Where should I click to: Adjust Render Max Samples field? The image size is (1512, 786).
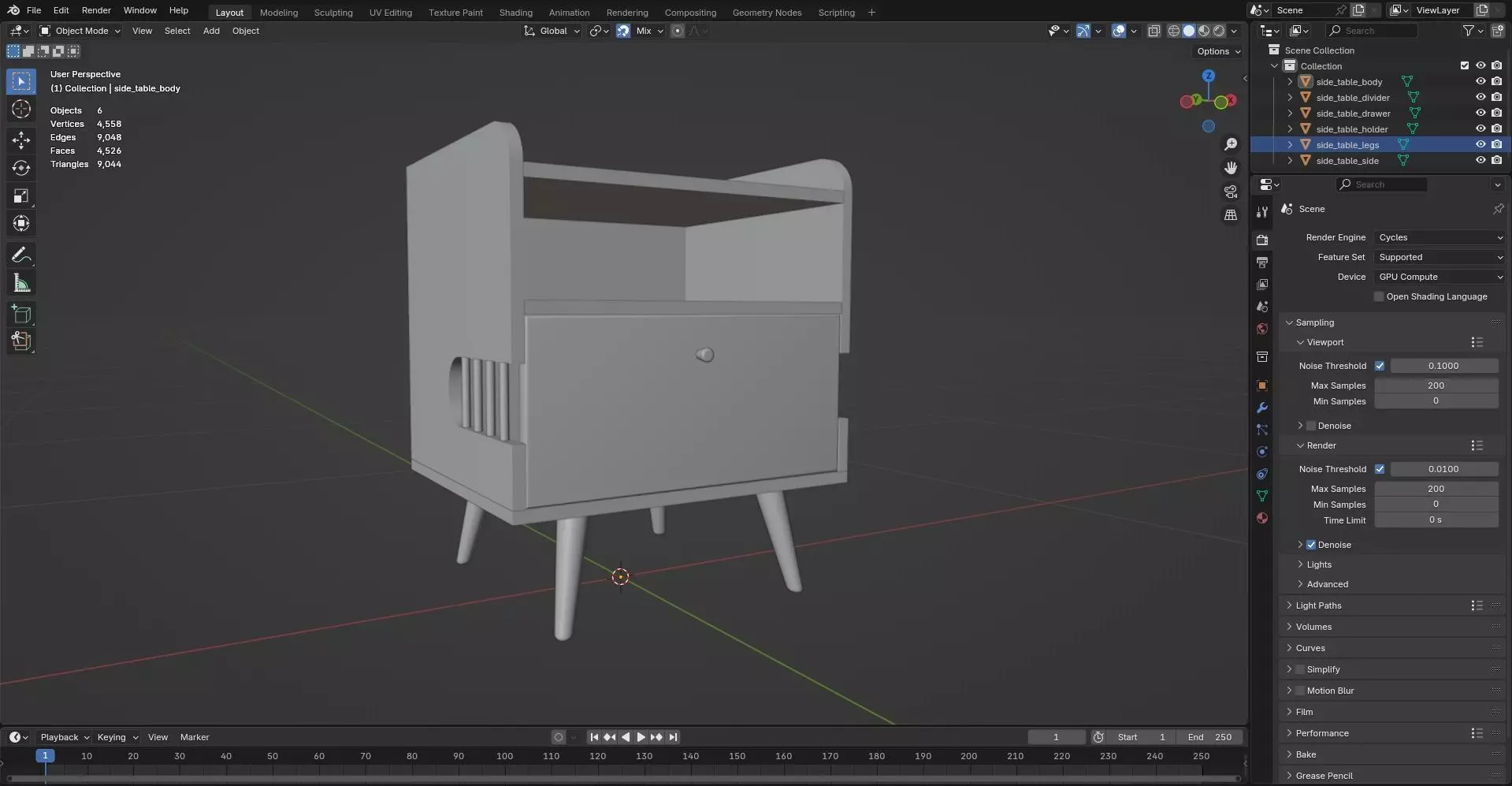pos(1436,489)
